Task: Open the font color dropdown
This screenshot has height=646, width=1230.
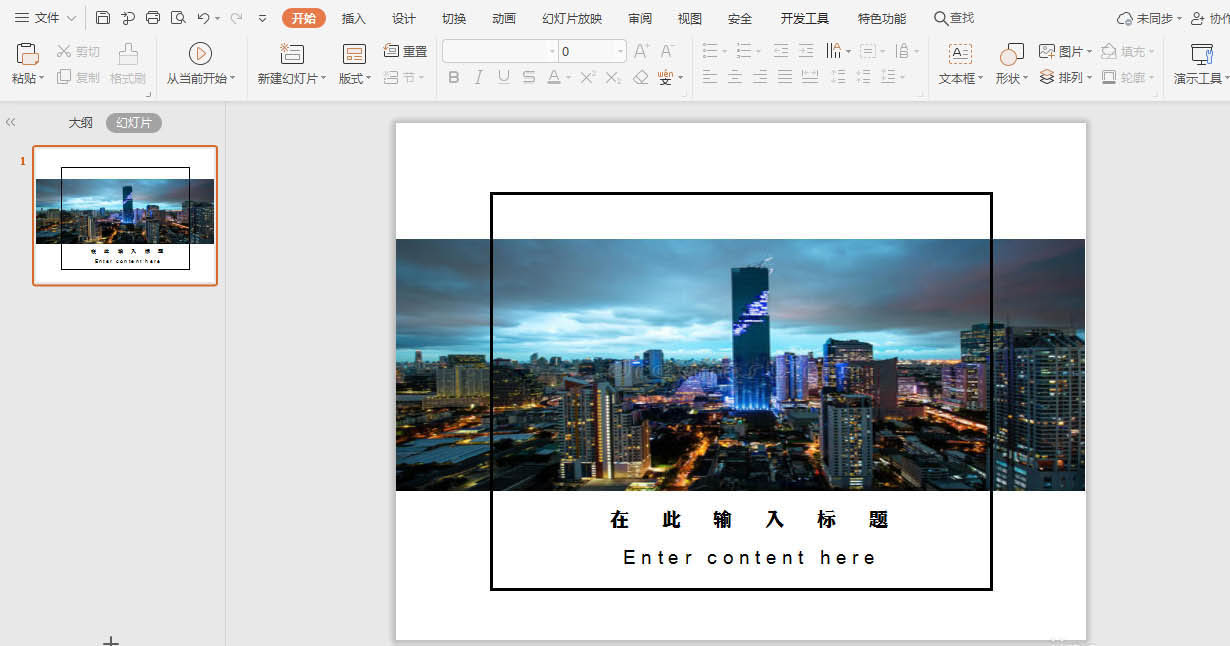Action: pyautogui.click(x=566, y=76)
